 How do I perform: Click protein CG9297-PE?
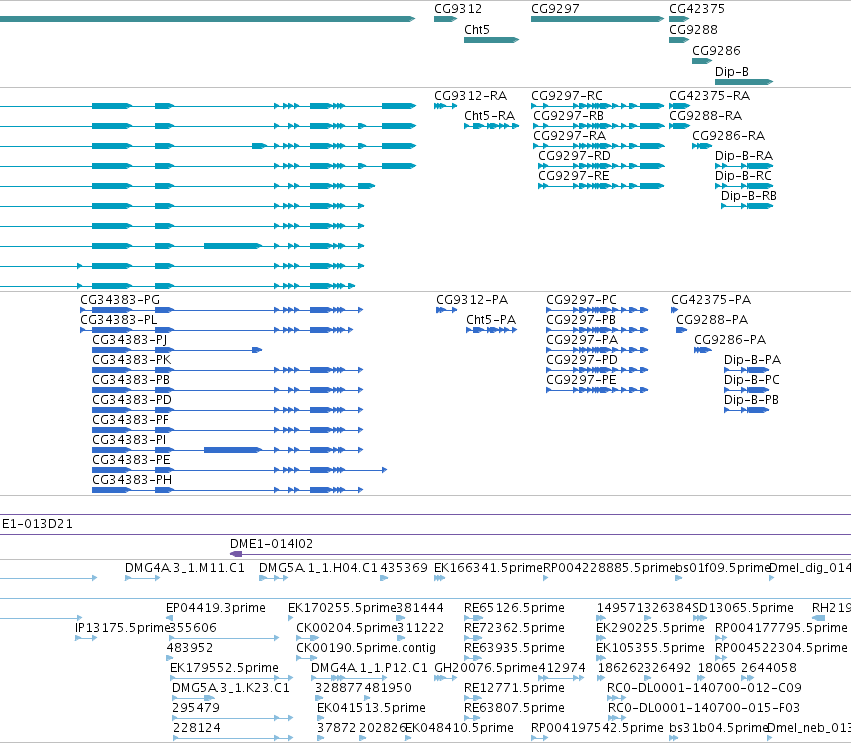[x=581, y=380]
